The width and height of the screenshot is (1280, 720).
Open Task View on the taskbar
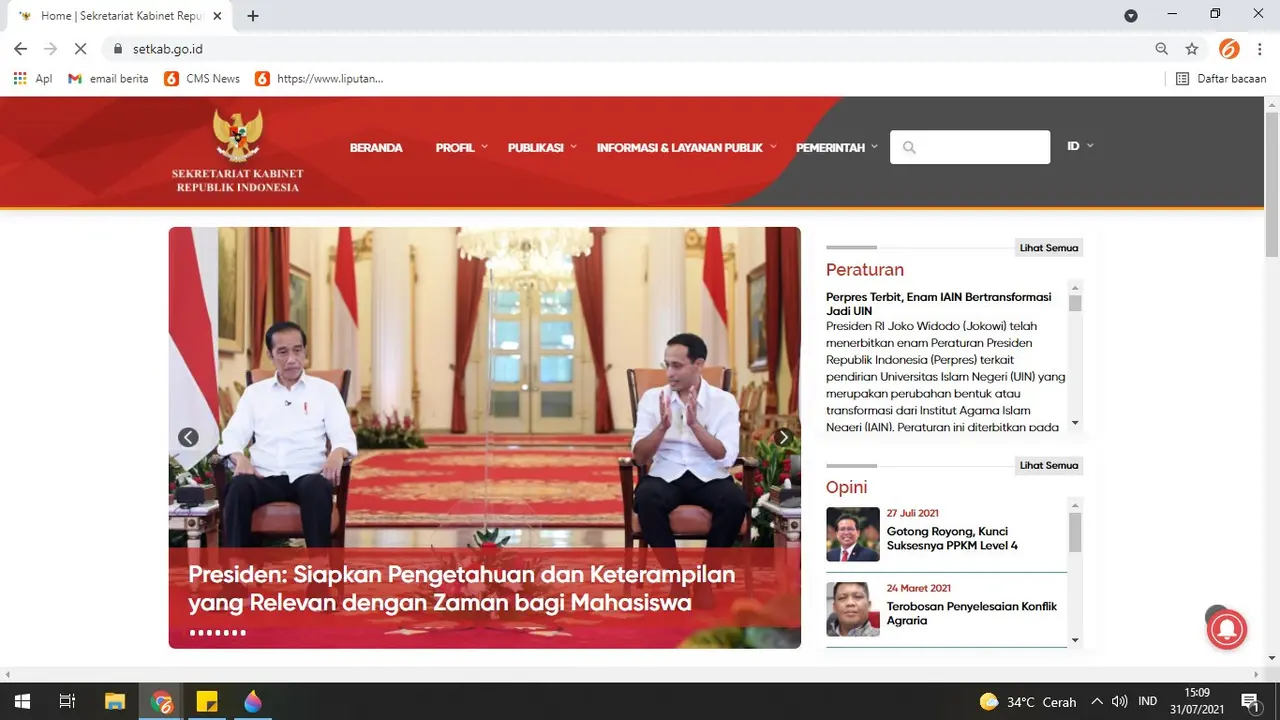coord(67,701)
